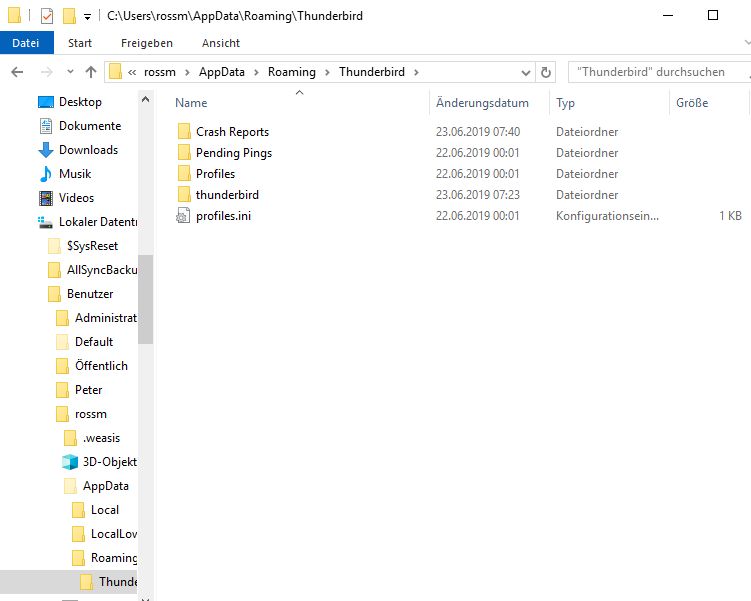Click the properties checkmark quick access icon
This screenshot has width=751, height=601.
(47, 16)
